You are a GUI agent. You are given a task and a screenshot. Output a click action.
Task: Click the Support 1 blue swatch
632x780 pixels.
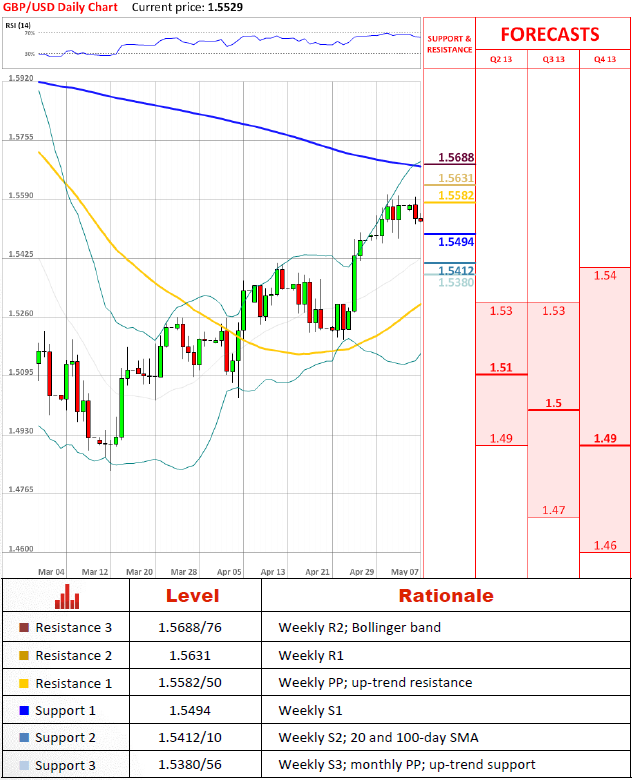[24, 710]
